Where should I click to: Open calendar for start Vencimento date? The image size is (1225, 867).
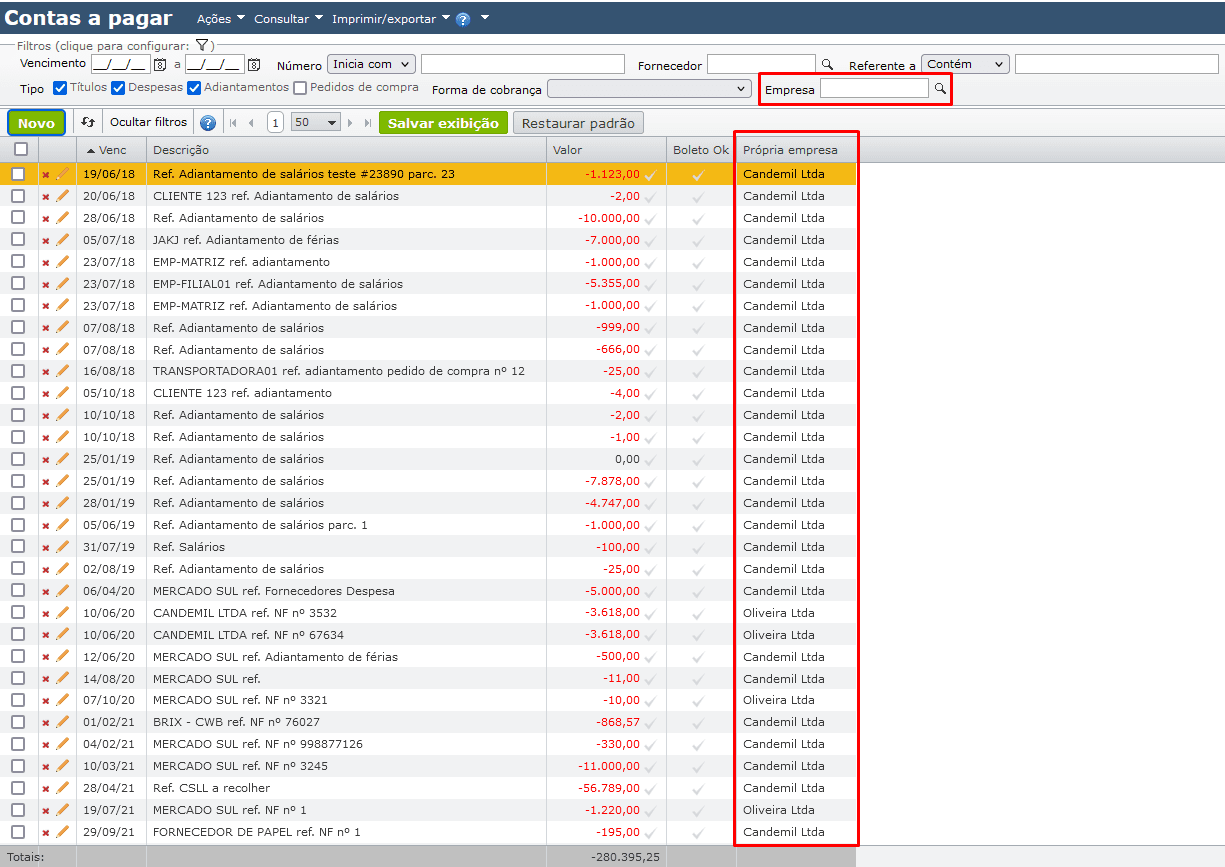coord(160,65)
